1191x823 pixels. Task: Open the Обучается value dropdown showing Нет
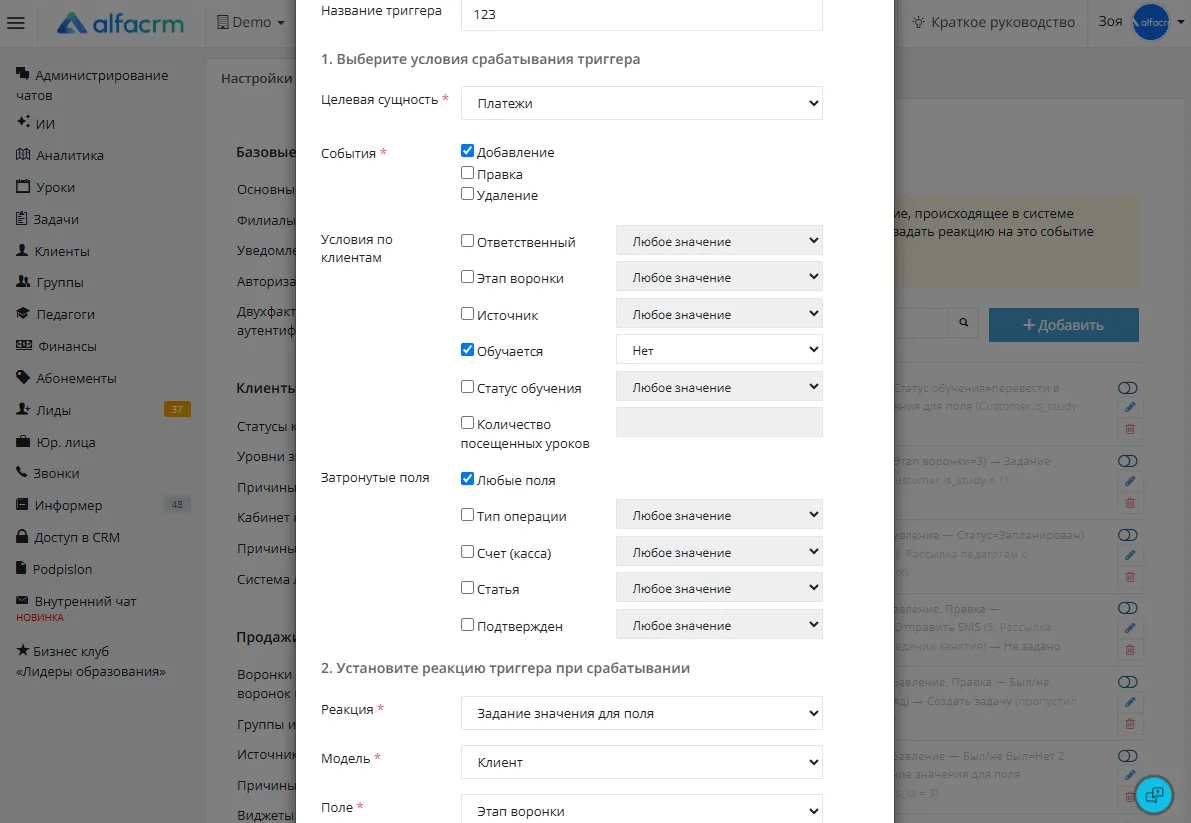point(719,350)
